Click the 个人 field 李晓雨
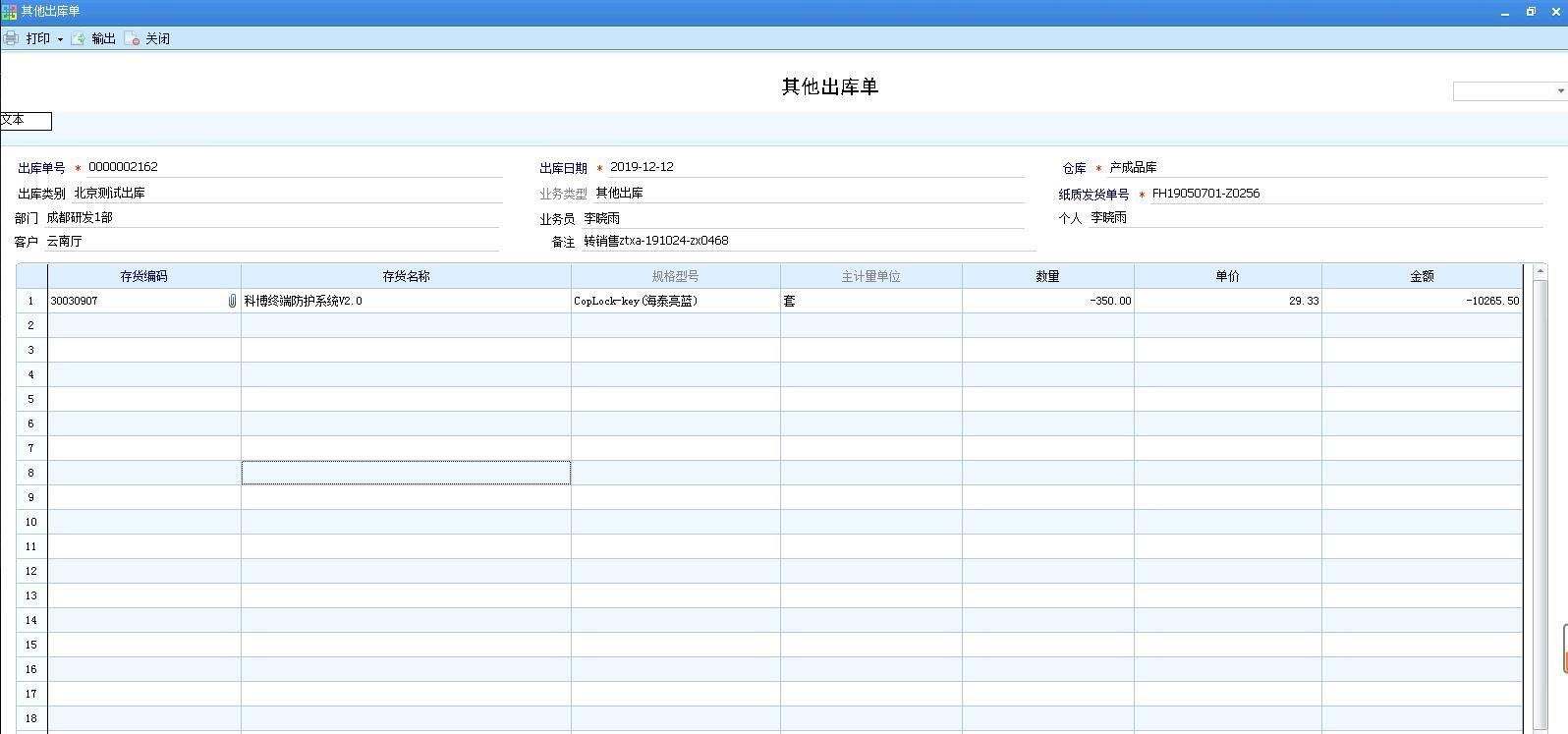The width and height of the screenshot is (1568, 734). click(x=1315, y=218)
